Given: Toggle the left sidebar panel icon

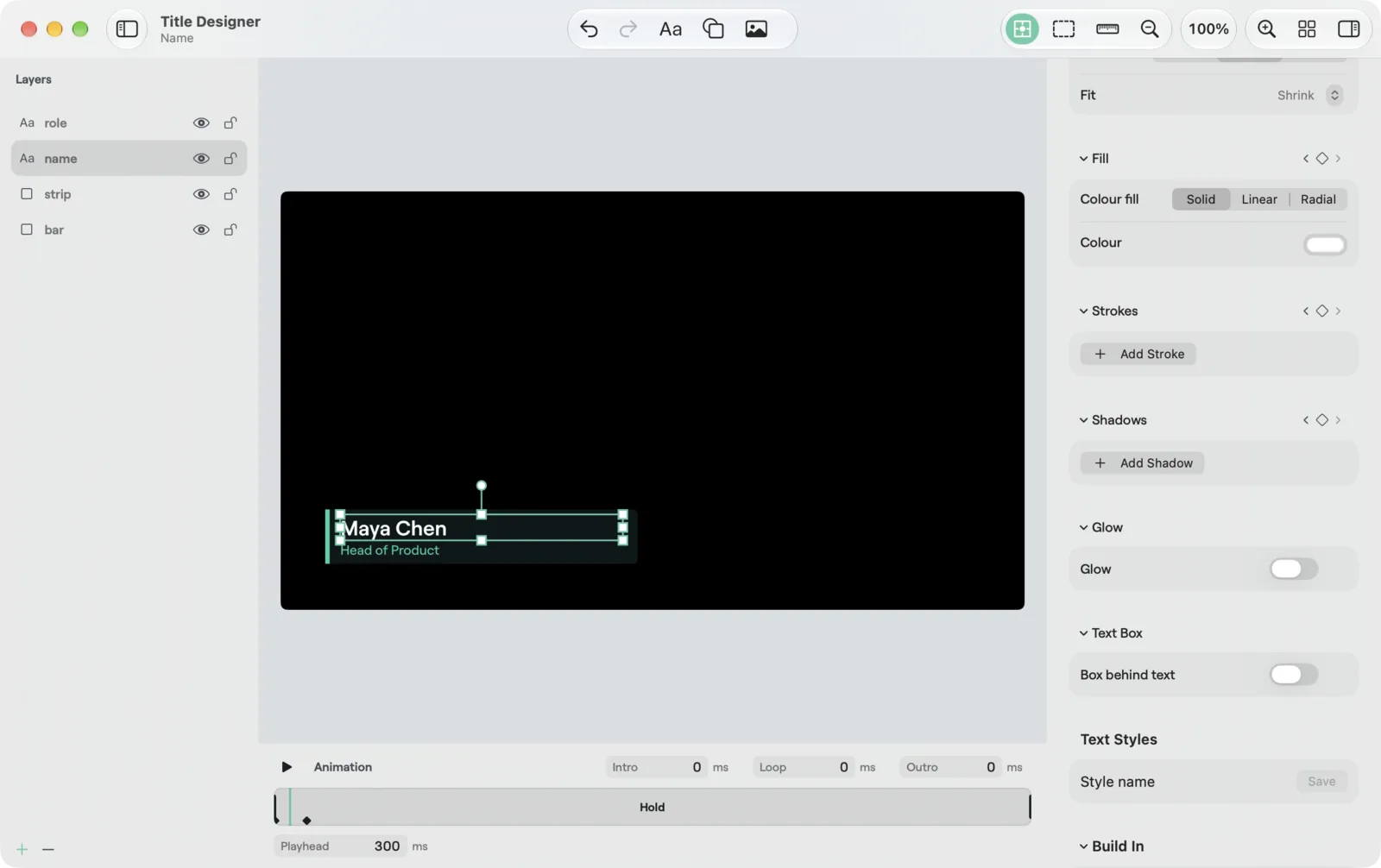Looking at the screenshot, I should coord(127,28).
